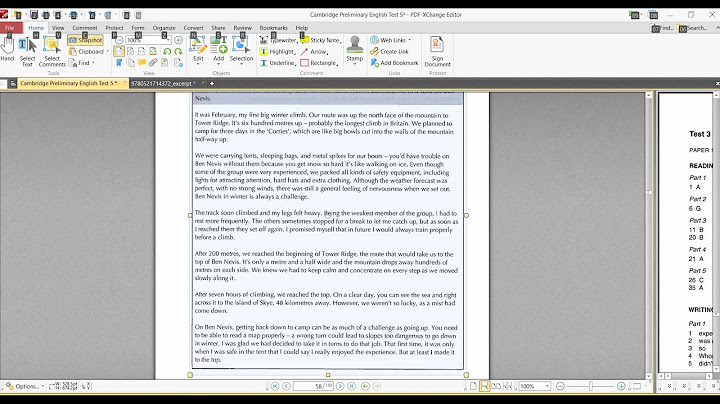Click the zoom in plus icon in ribbon
This screenshot has height=404, width=720.
pyautogui.click(x=179, y=40)
